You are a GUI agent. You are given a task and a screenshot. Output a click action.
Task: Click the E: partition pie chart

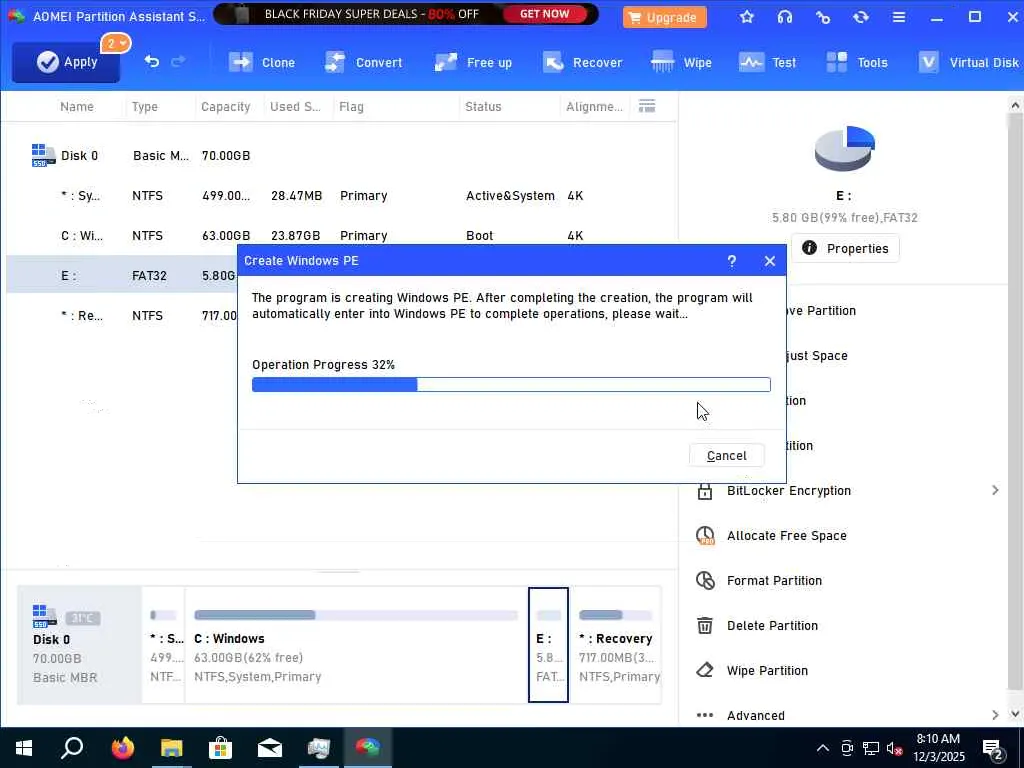point(844,148)
